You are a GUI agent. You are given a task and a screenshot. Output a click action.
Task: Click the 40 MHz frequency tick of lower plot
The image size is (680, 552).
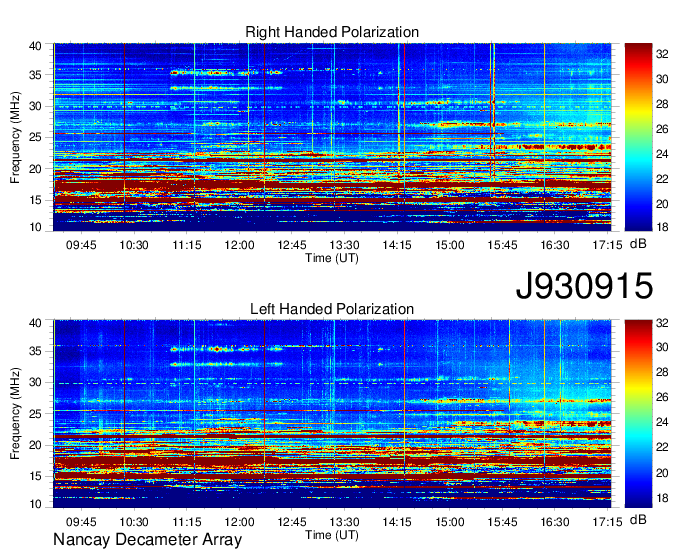point(35,323)
